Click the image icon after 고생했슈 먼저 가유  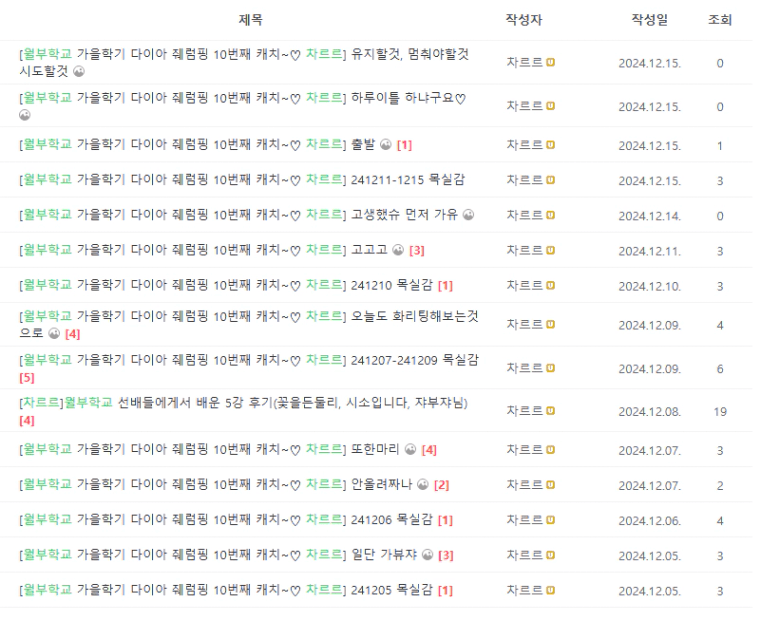pos(468,214)
